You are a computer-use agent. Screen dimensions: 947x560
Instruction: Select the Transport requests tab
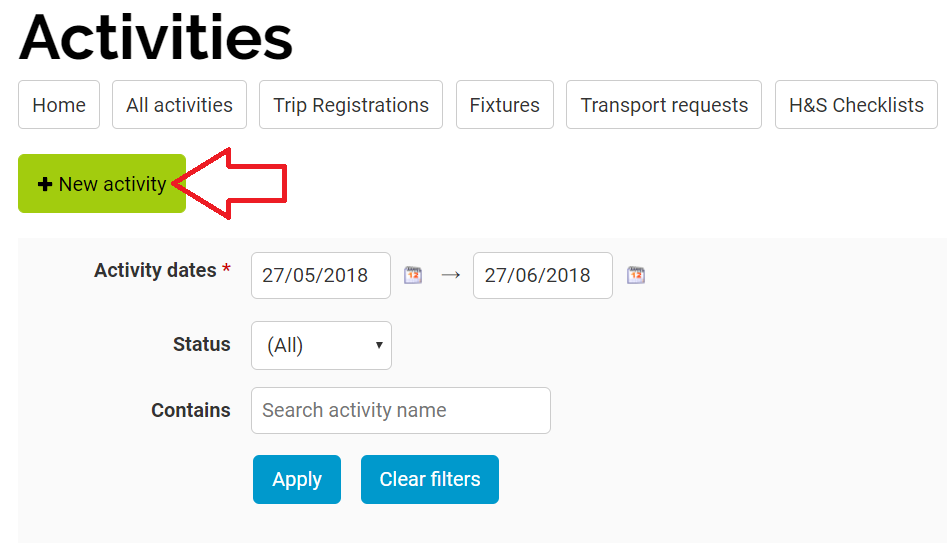click(664, 105)
